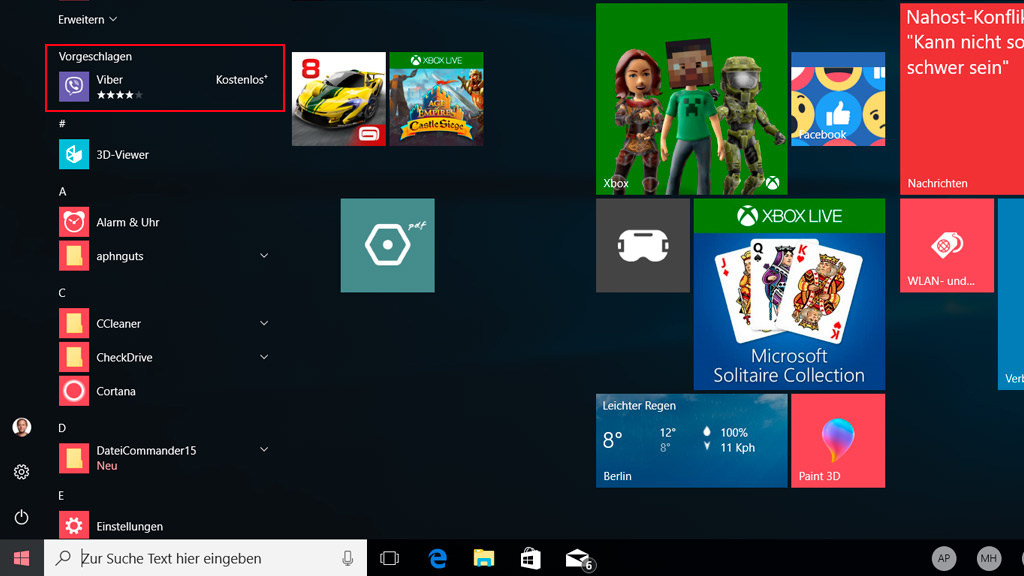The width and height of the screenshot is (1024, 576).
Task: Open File Explorer from taskbar
Action: (484, 558)
